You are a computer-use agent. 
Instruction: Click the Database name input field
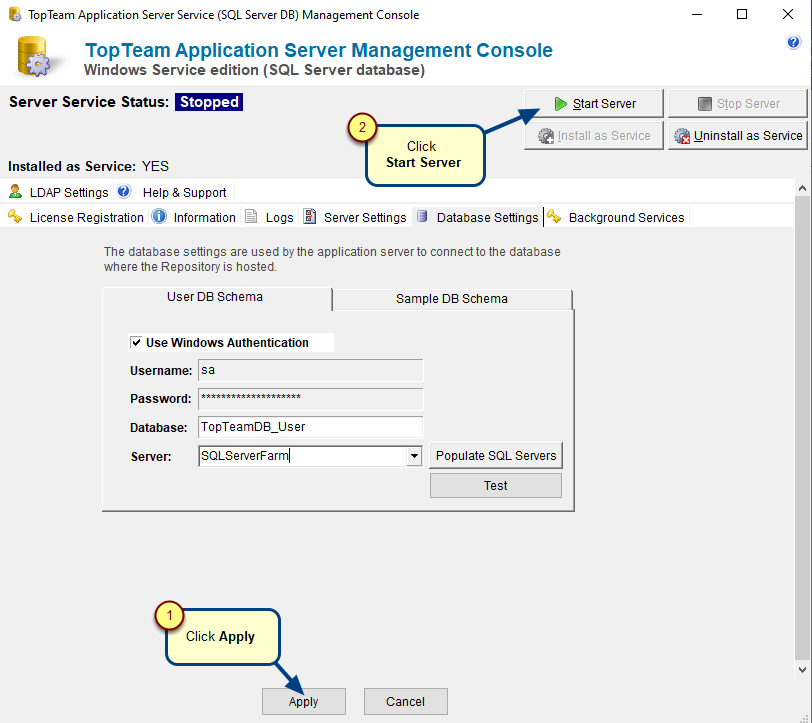coord(311,427)
